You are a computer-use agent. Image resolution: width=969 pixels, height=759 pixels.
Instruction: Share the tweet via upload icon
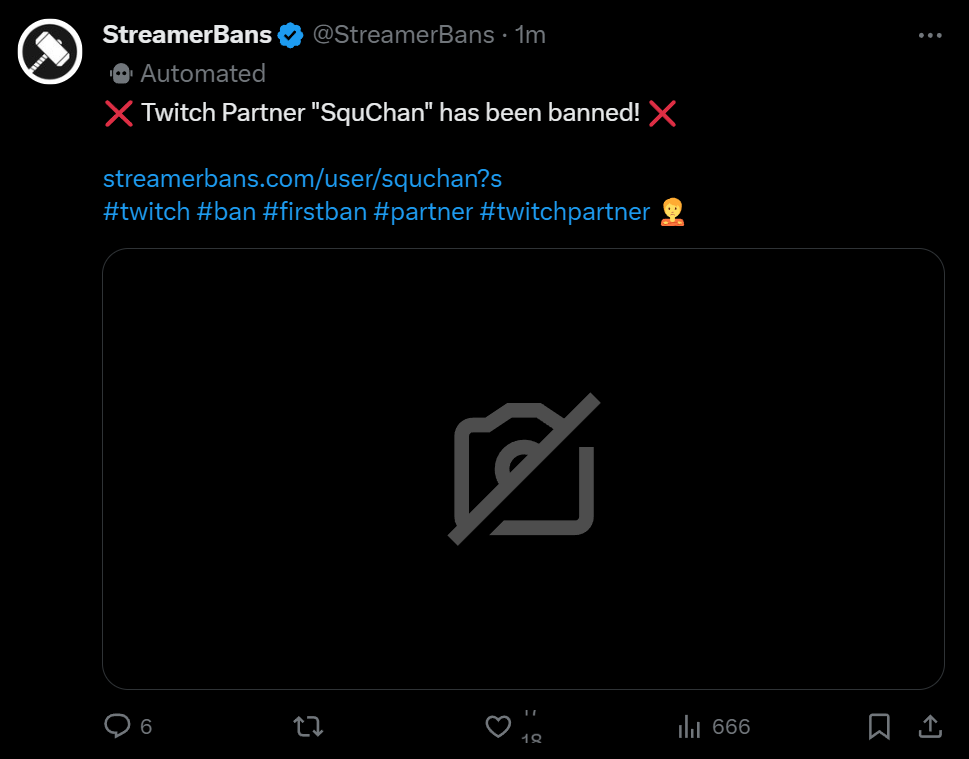coord(930,726)
